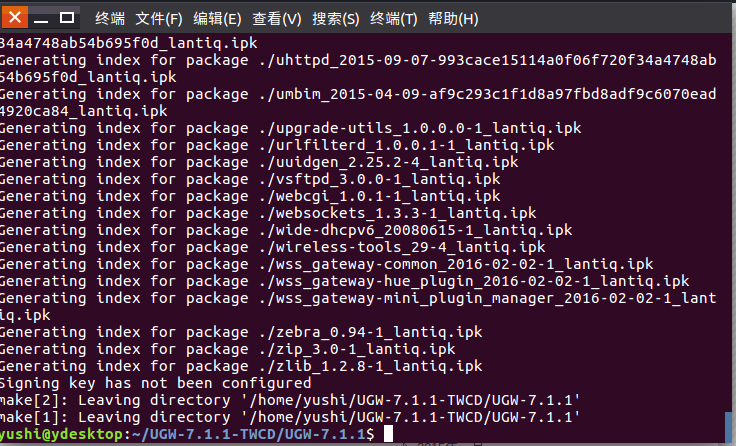The width and height of the screenshot is (736, 446).
Task: Click the zlib_1.2.8-1_lantiq.ipk package line
Action: point(241,366)
